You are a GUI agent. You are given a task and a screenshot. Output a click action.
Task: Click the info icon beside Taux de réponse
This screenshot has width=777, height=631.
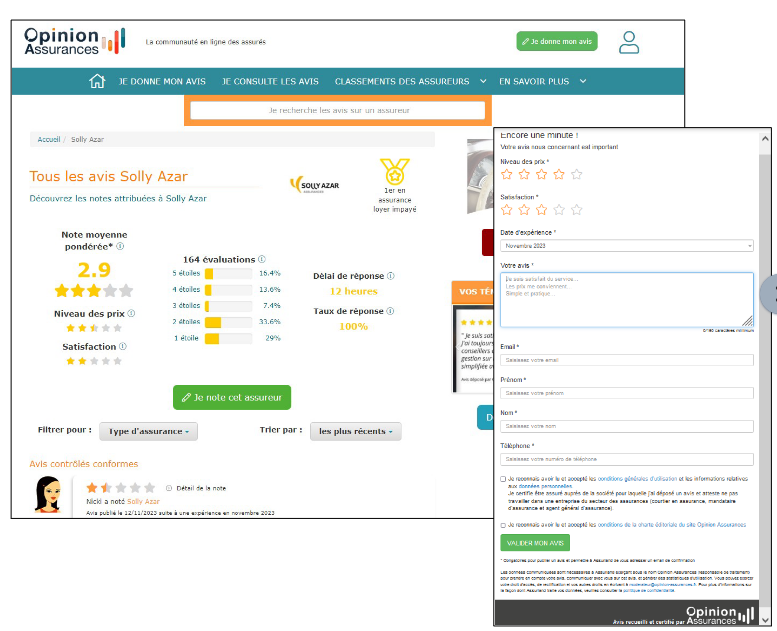[390, 311]
